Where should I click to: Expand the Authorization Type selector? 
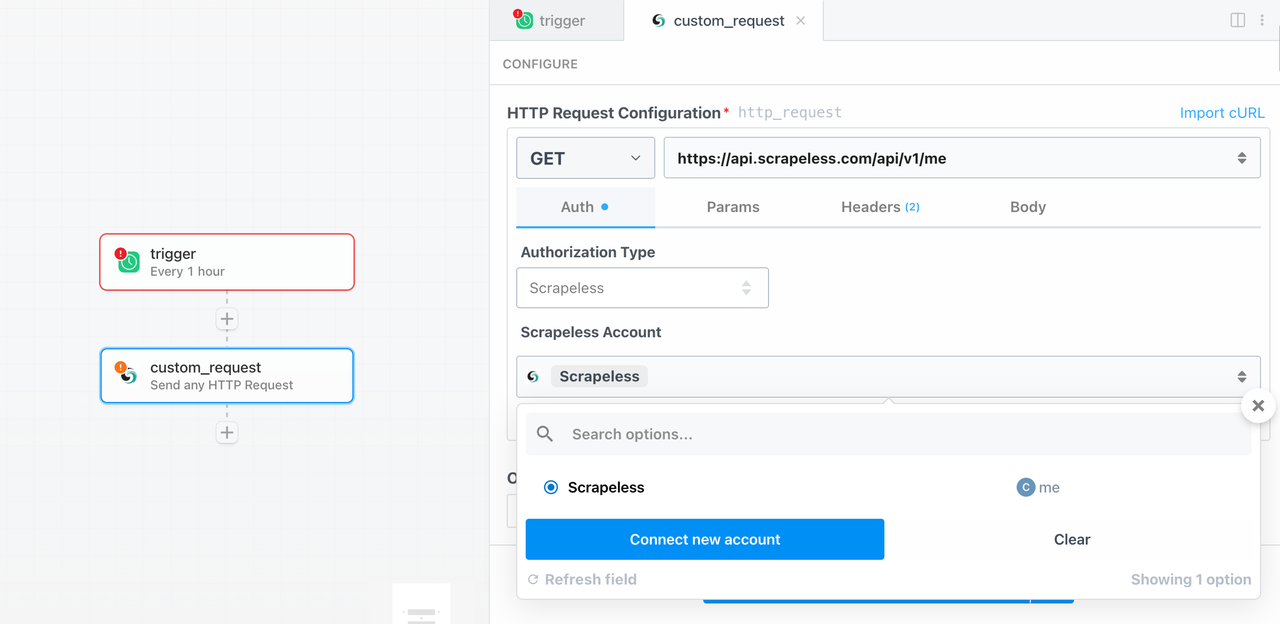click(x=642, y=288)
